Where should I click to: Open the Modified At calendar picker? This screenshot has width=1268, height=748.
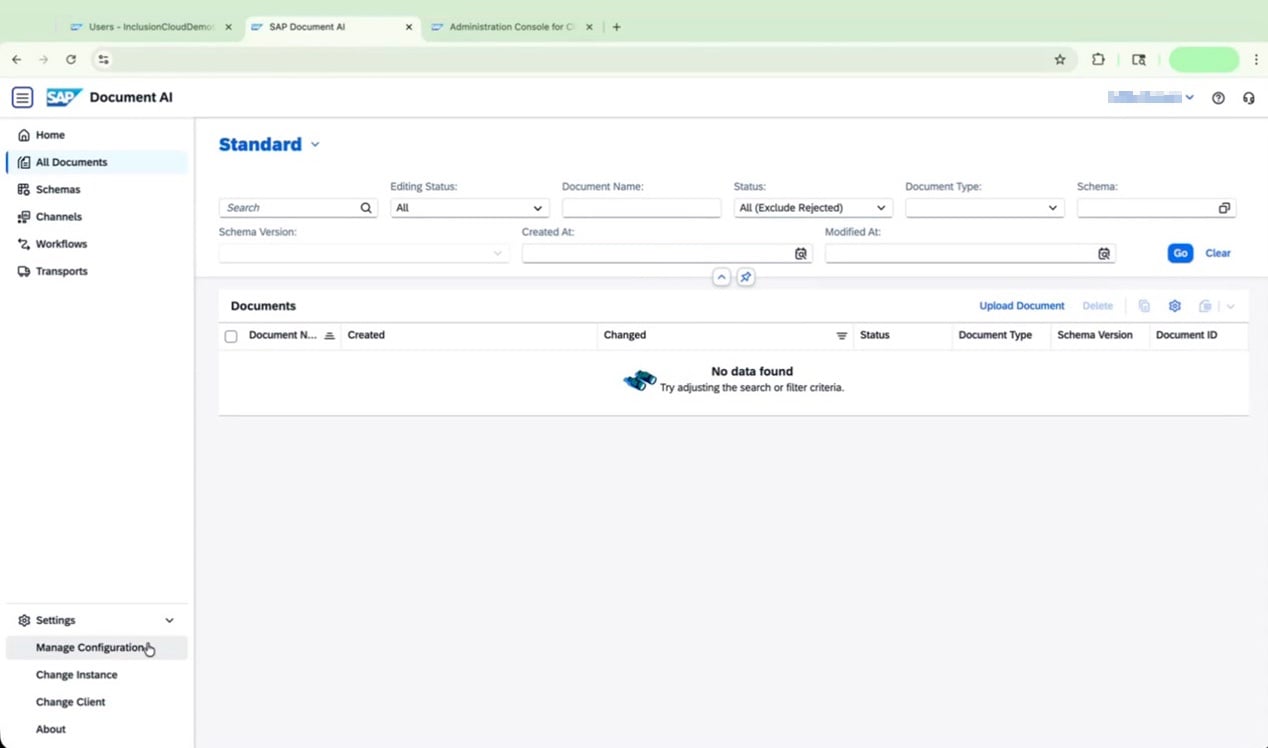tap(1103, 254)
